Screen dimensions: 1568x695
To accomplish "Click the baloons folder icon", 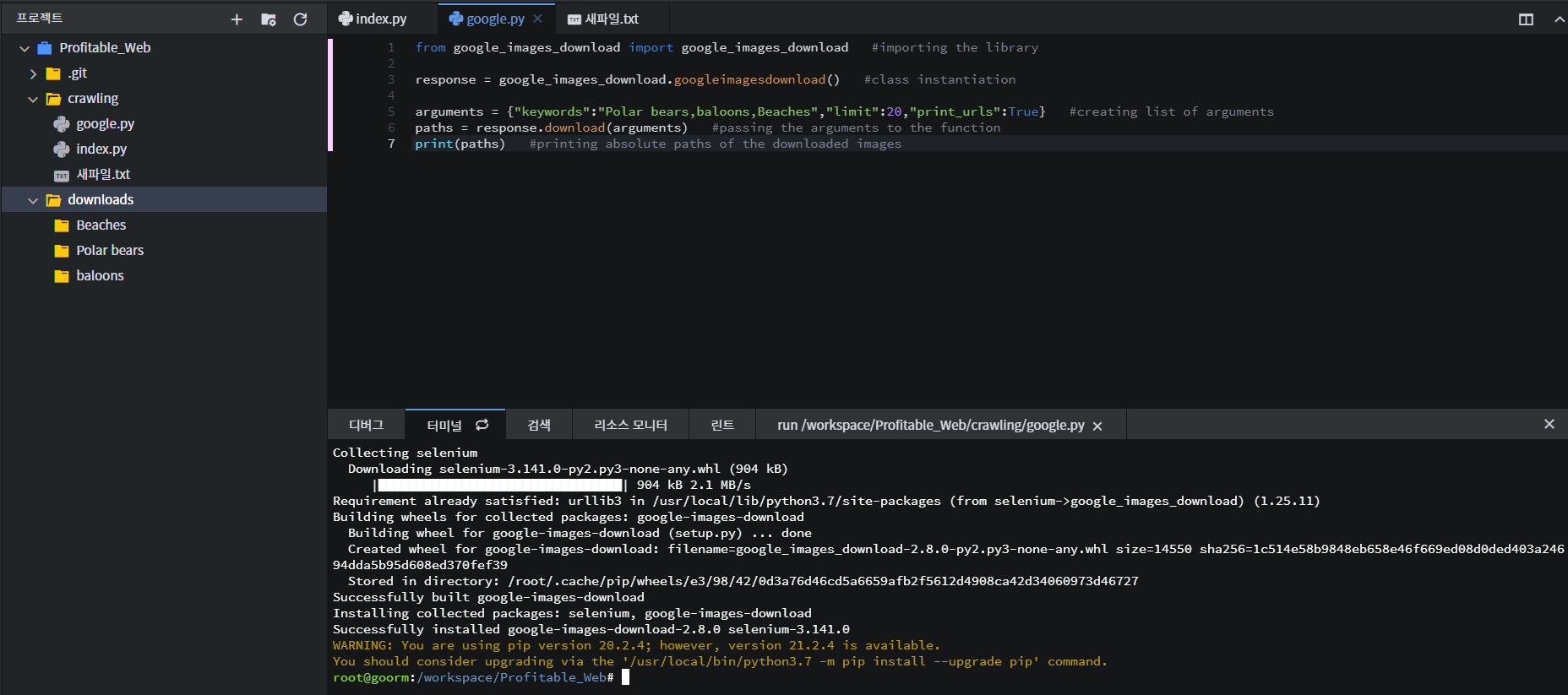I will coord(62,276).
